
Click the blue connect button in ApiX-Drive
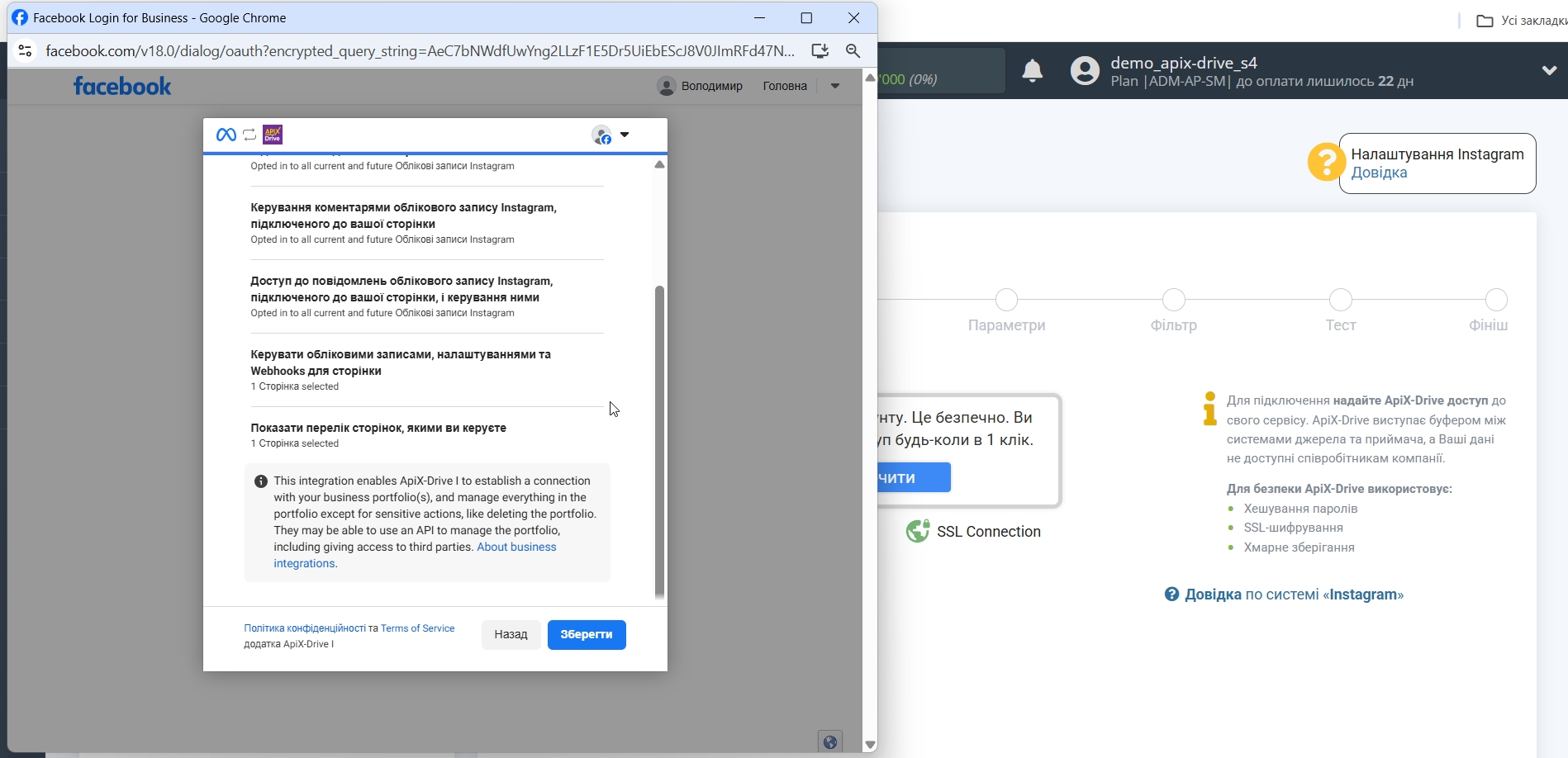914,477
